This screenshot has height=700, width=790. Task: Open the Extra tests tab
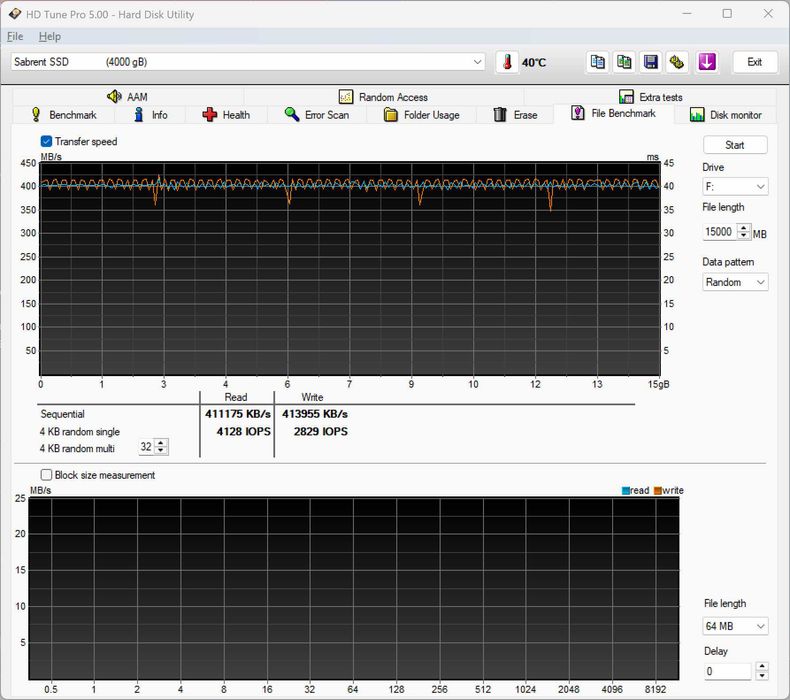click(x=650, y=97)
